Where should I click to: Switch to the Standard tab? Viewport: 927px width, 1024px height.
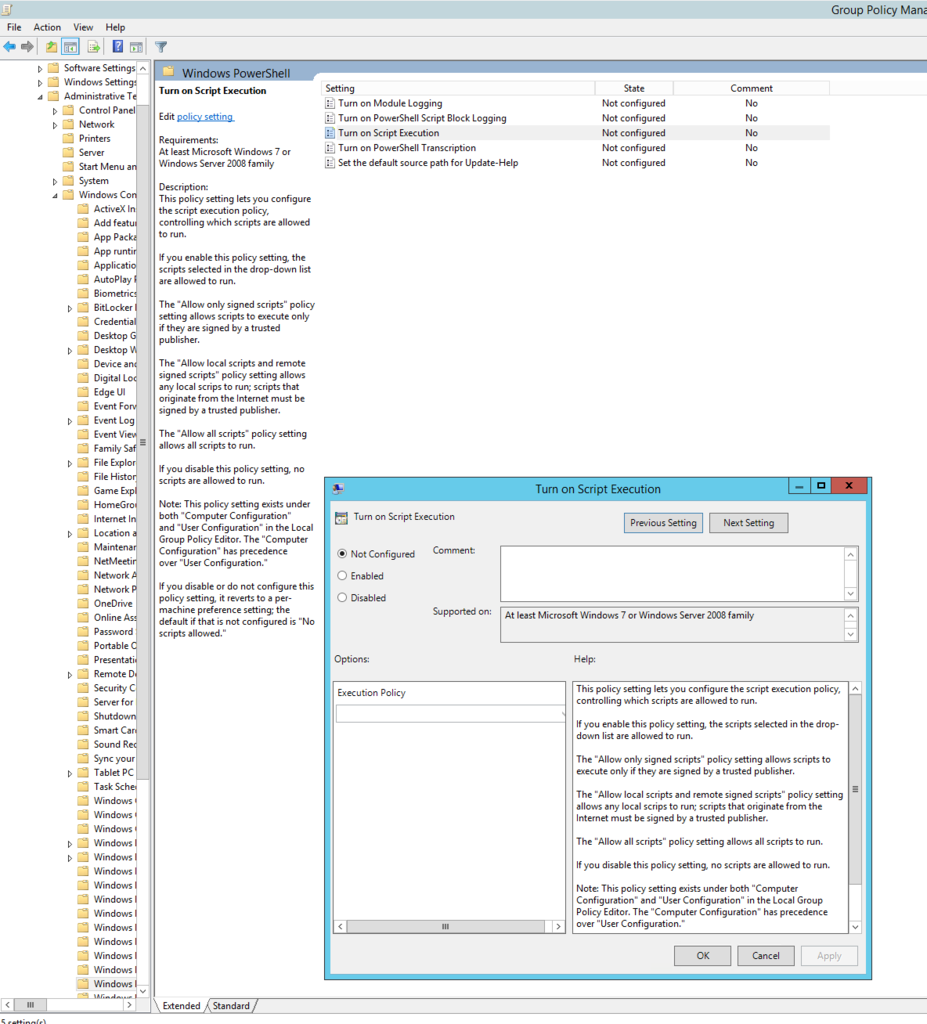(x=231, y=1006)
